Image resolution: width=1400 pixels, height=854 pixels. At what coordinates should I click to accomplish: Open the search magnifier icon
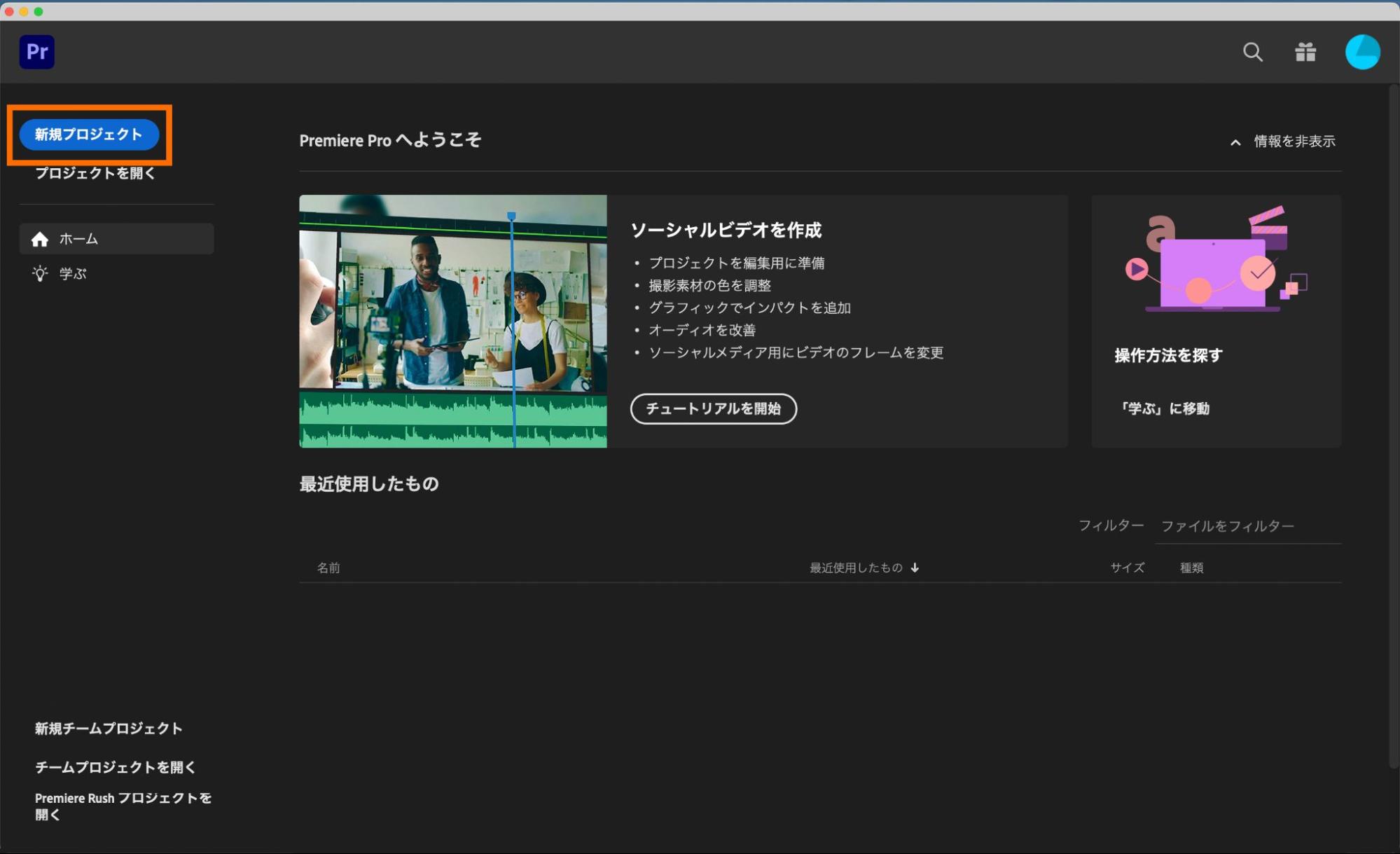point(1252,52)
